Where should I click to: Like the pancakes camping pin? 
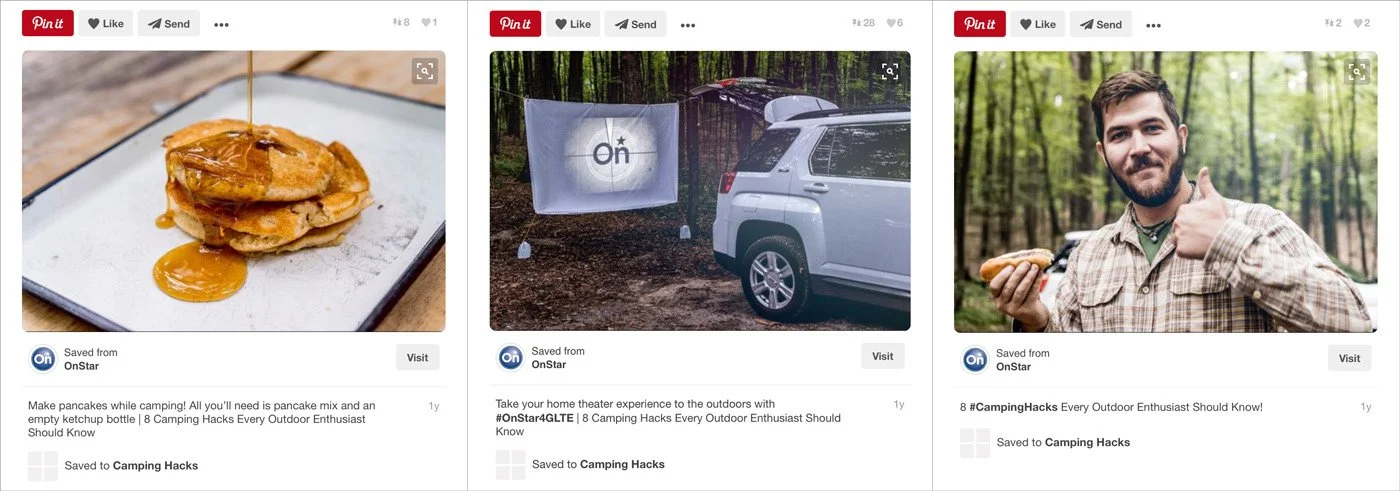[106, 24]
